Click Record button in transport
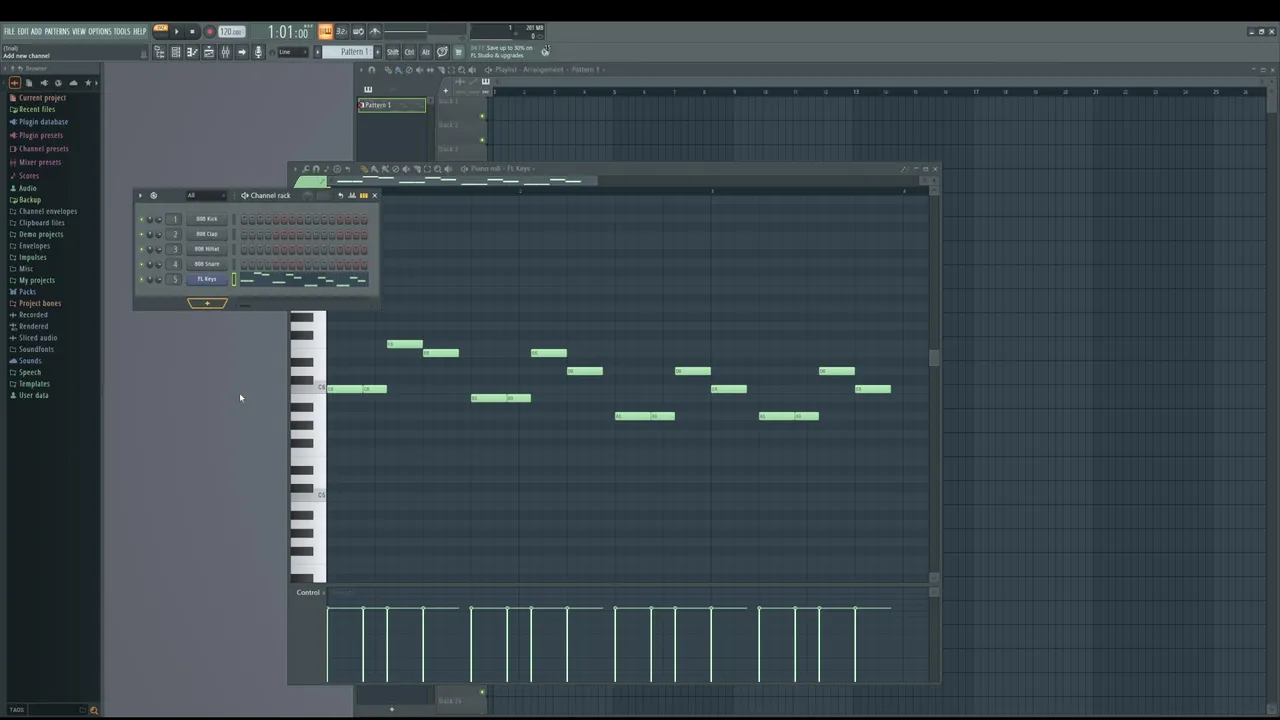This screenshot has height=720, width=1280. point(209,32)
